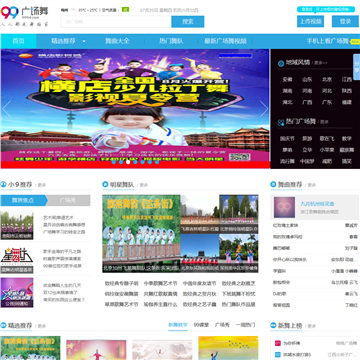Click the 99 album cover under 舞曲推荐
Screen dimensions: 360x360
284,207
